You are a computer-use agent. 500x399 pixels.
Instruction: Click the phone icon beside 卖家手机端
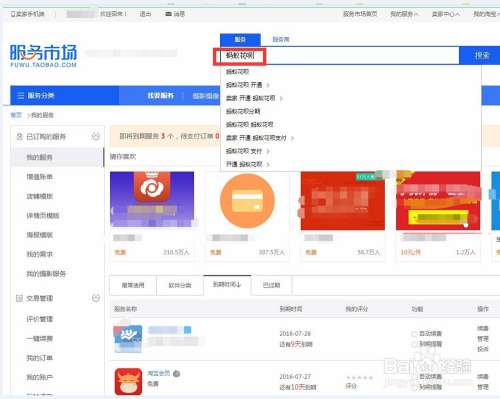pyautogui.click(x=13, y=14)
